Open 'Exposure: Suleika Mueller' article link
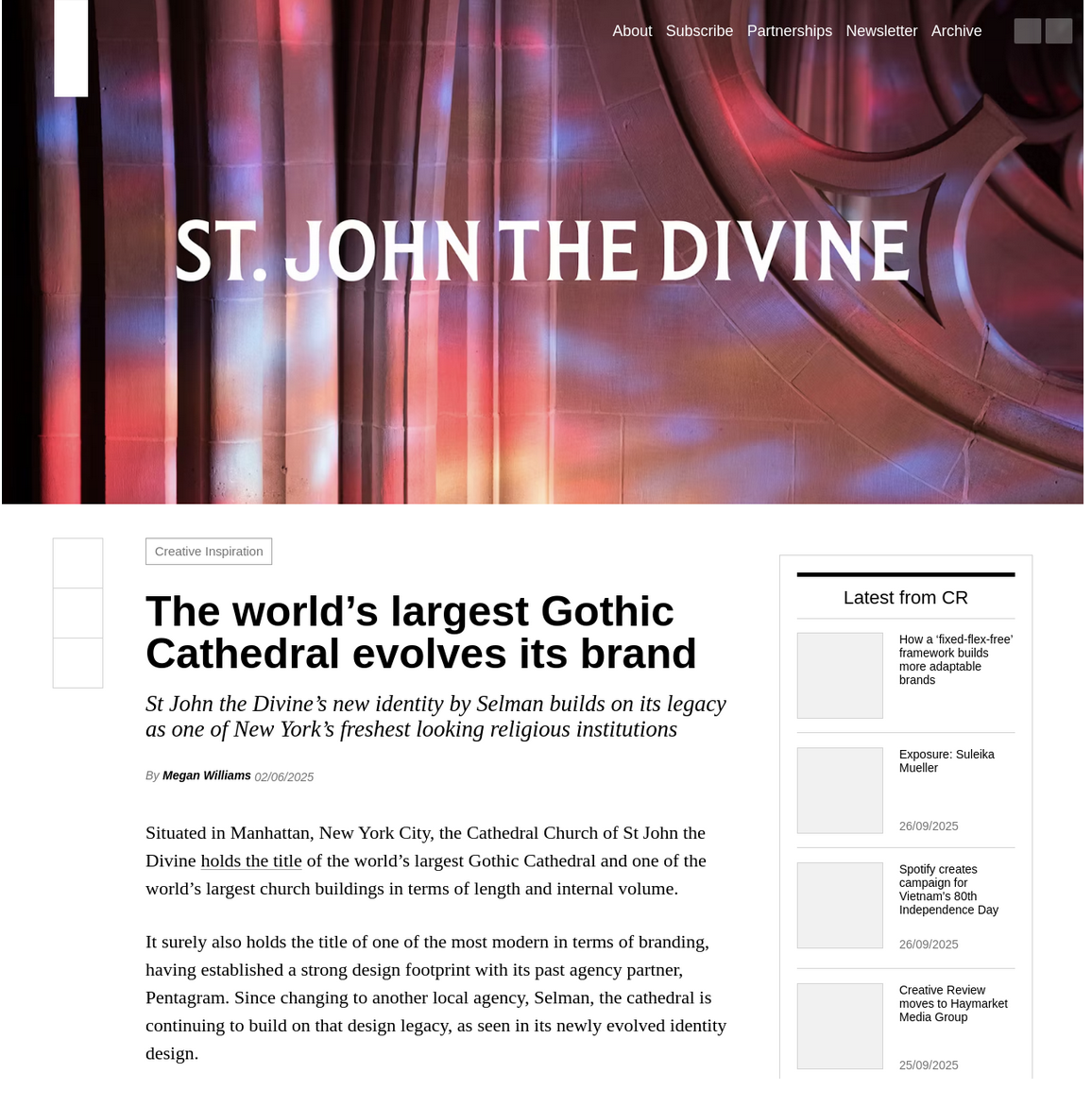Screen dimensions: 1092x1107 click(946, 761)
